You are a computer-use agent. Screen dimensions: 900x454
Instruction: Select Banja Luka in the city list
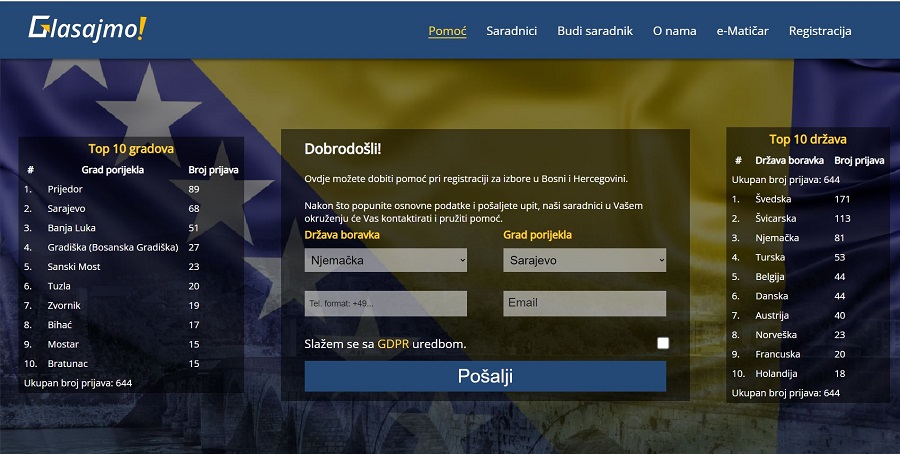tap(71, 228)
